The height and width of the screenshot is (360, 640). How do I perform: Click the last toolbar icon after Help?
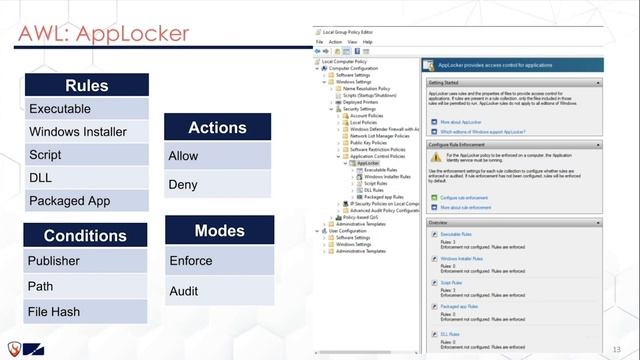366,51
